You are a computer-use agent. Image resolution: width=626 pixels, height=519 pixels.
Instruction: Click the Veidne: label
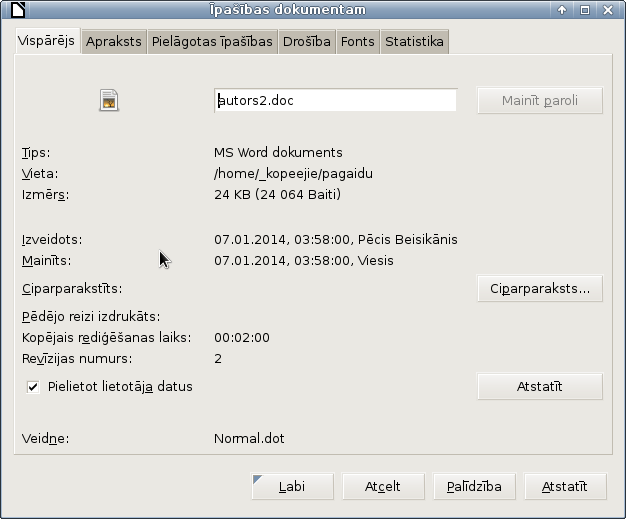46,439
